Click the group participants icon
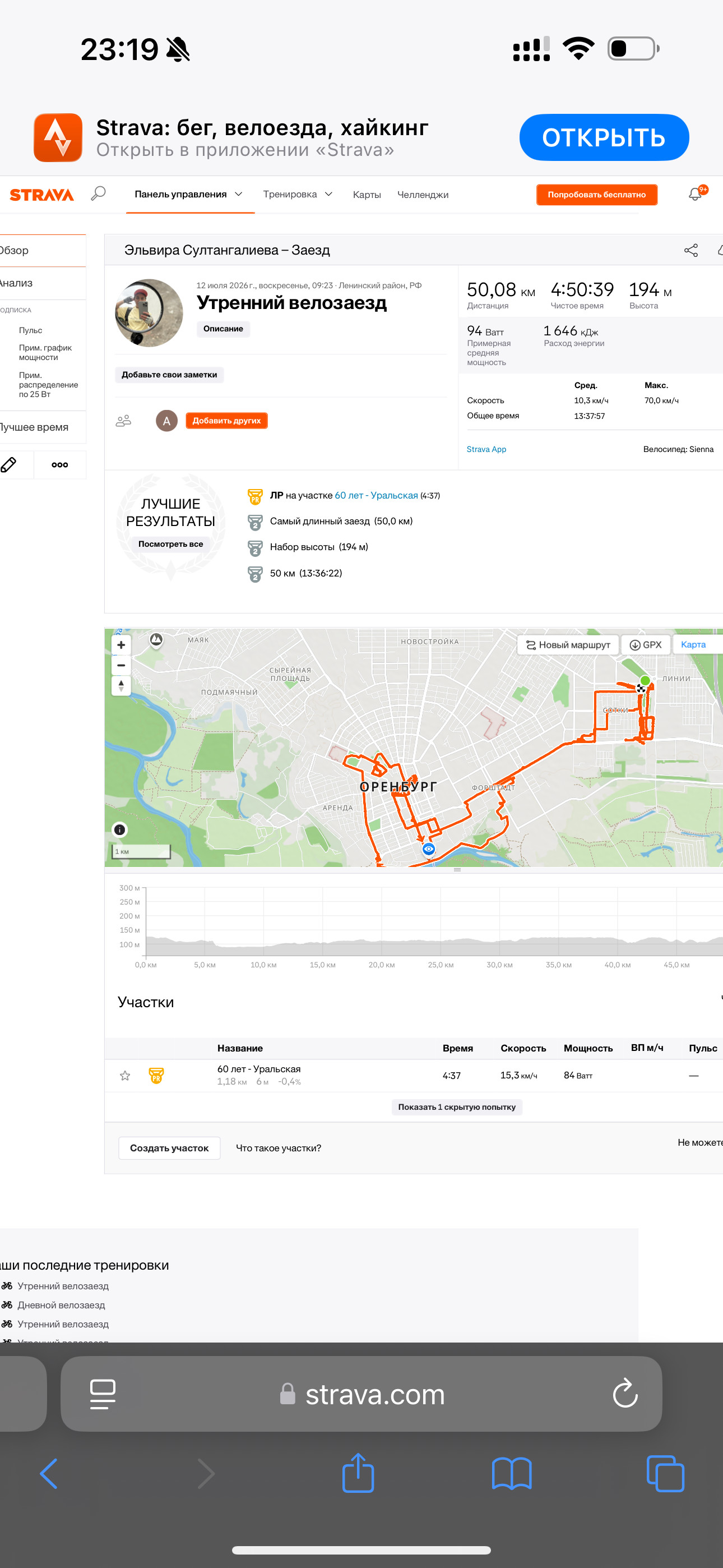The width and height of the screenshot is (723, 1568). point(123,421)
